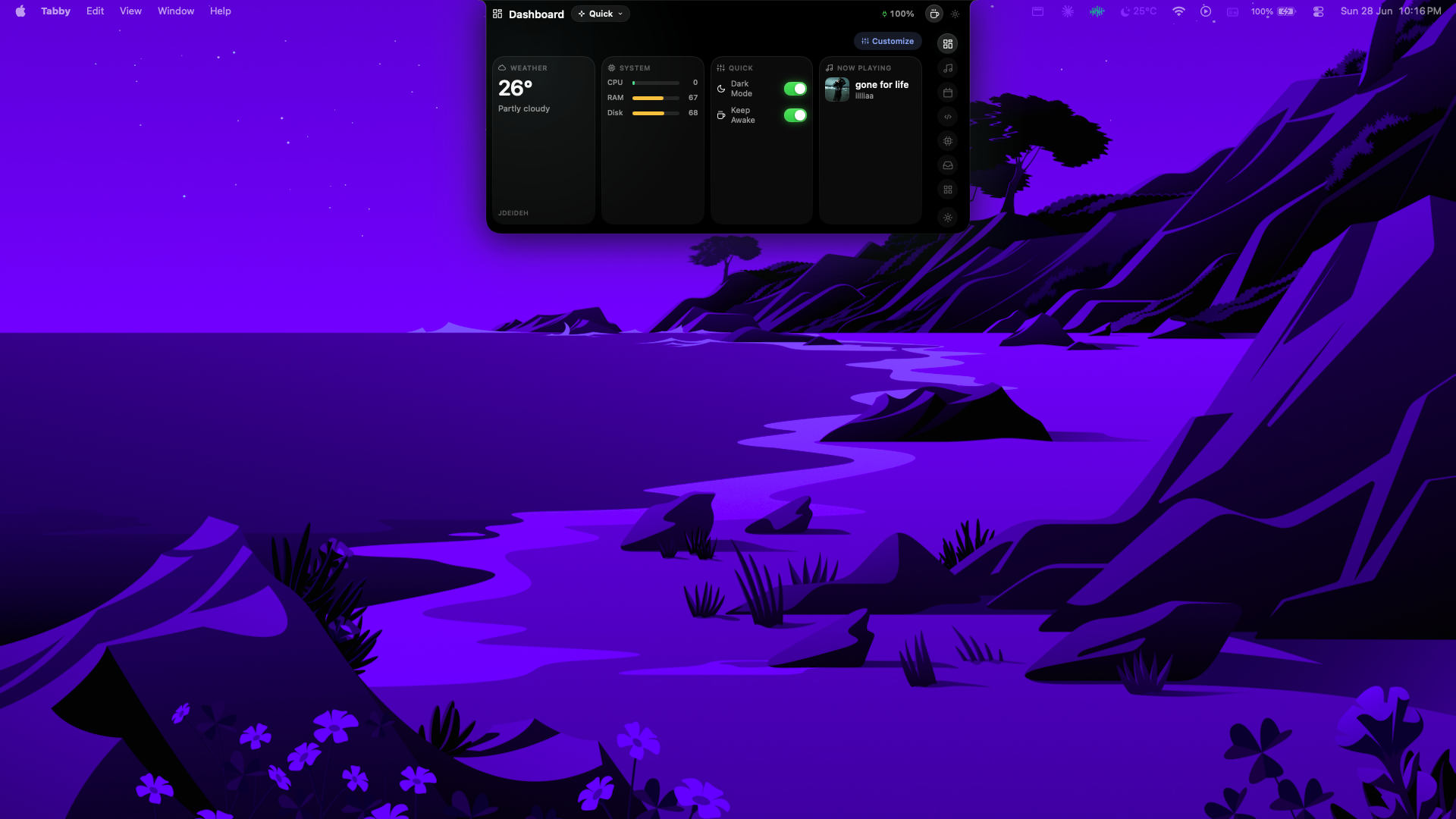Click the album art thumbnail
The height and width of the screenshot is (819, 1456).
pyautogui.click(x=837, y=89)
